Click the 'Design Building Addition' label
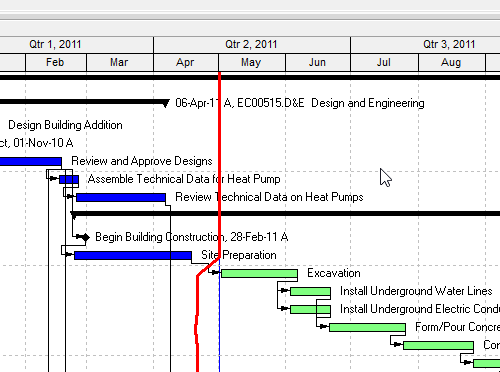This screenshot has width=500, height=372. pyautogui.click(x=65, y=125)
